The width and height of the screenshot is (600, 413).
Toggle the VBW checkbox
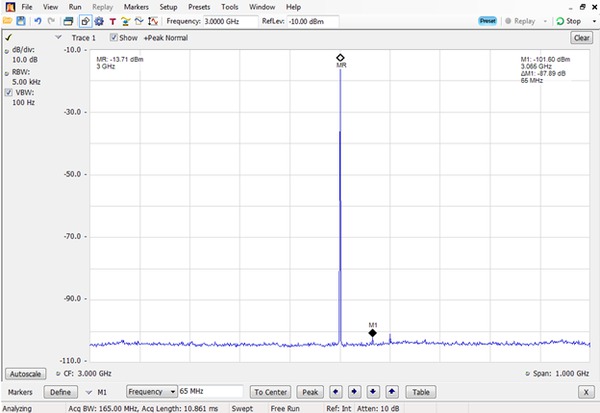(x=8, y=93)
